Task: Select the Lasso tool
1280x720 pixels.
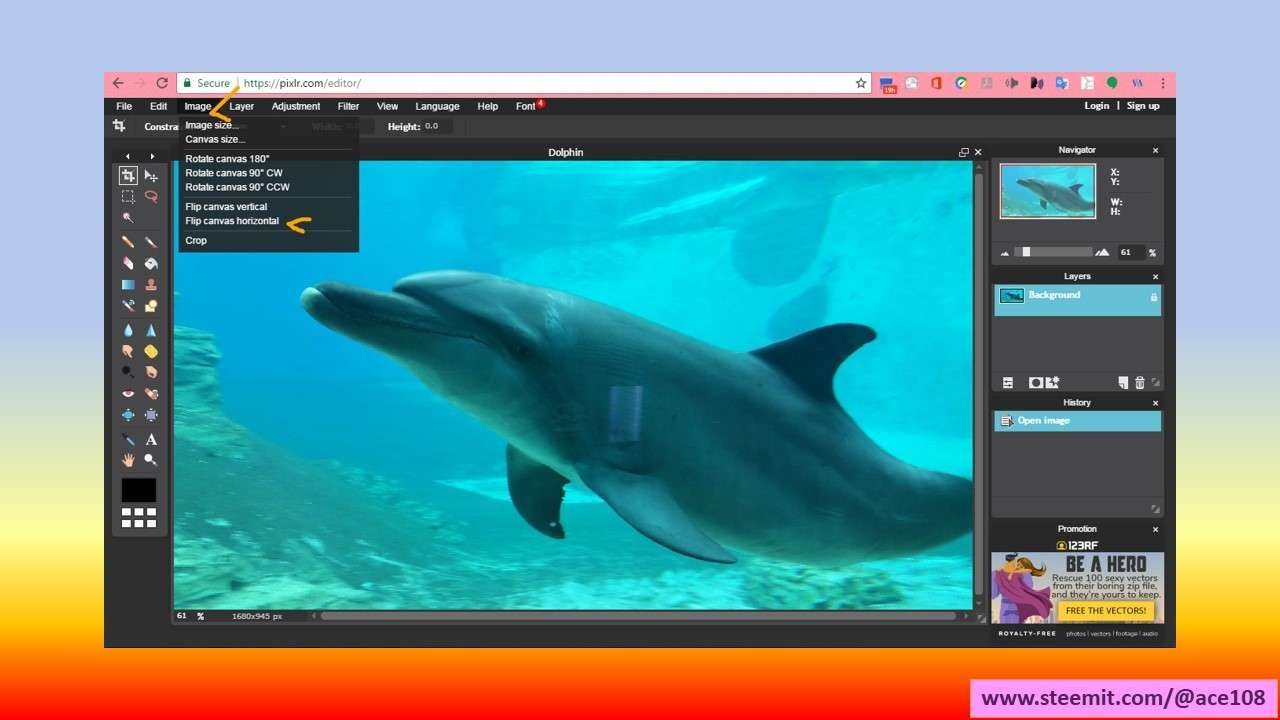Action: point(151,197)
